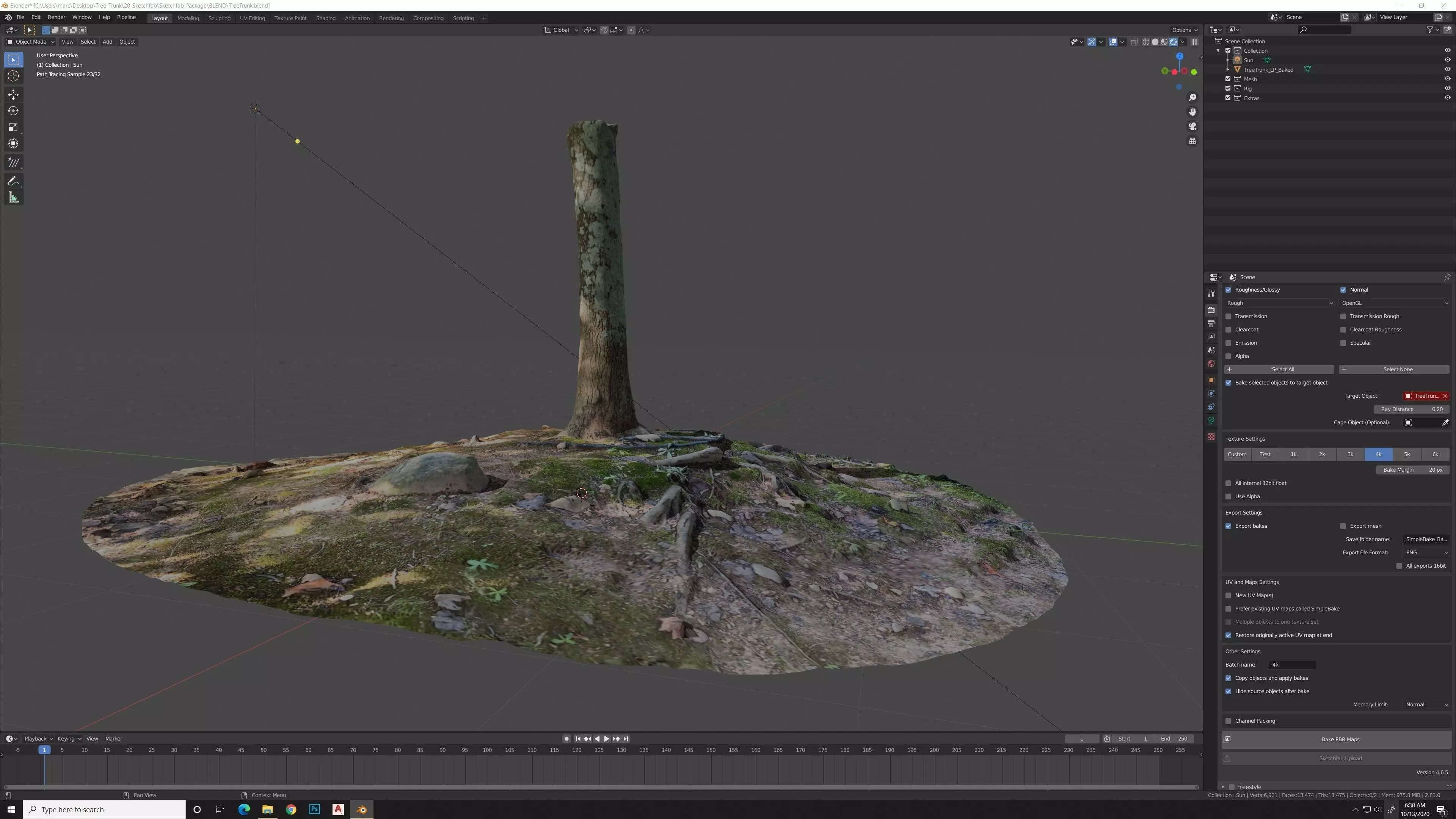Open the OpenGL normal format dropdown
The height and width of the screenshot is (819, 1456).
tap(1395, 303)
